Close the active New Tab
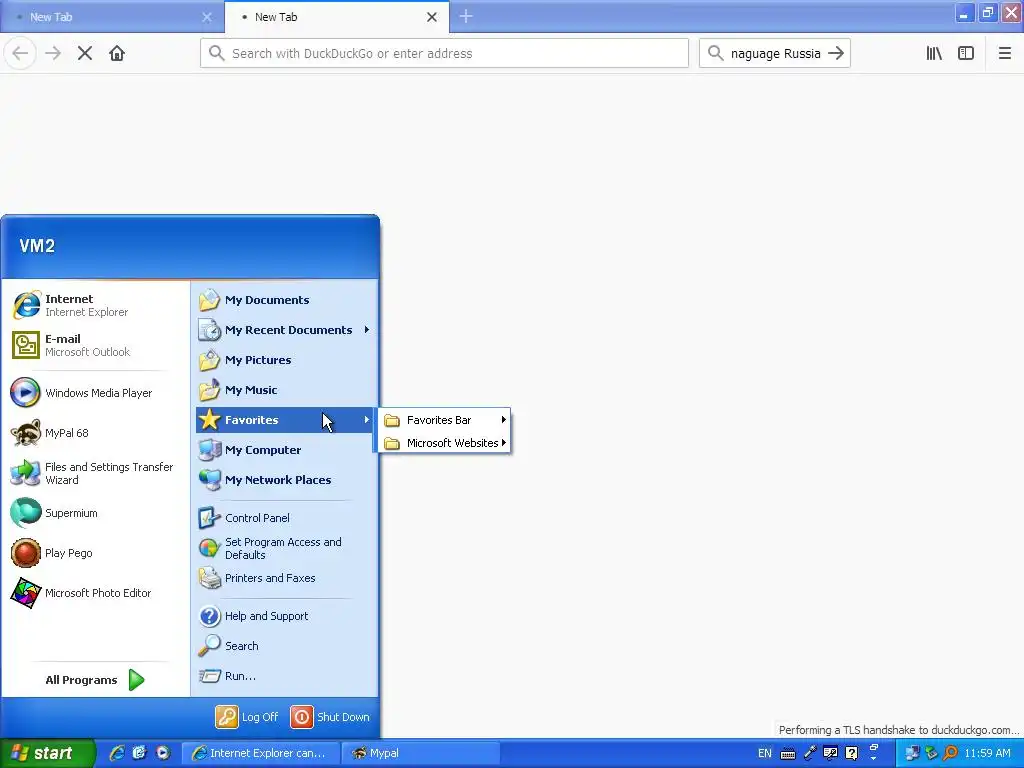The height and width of the screenshot is (768, 1024). coord(432,17)
